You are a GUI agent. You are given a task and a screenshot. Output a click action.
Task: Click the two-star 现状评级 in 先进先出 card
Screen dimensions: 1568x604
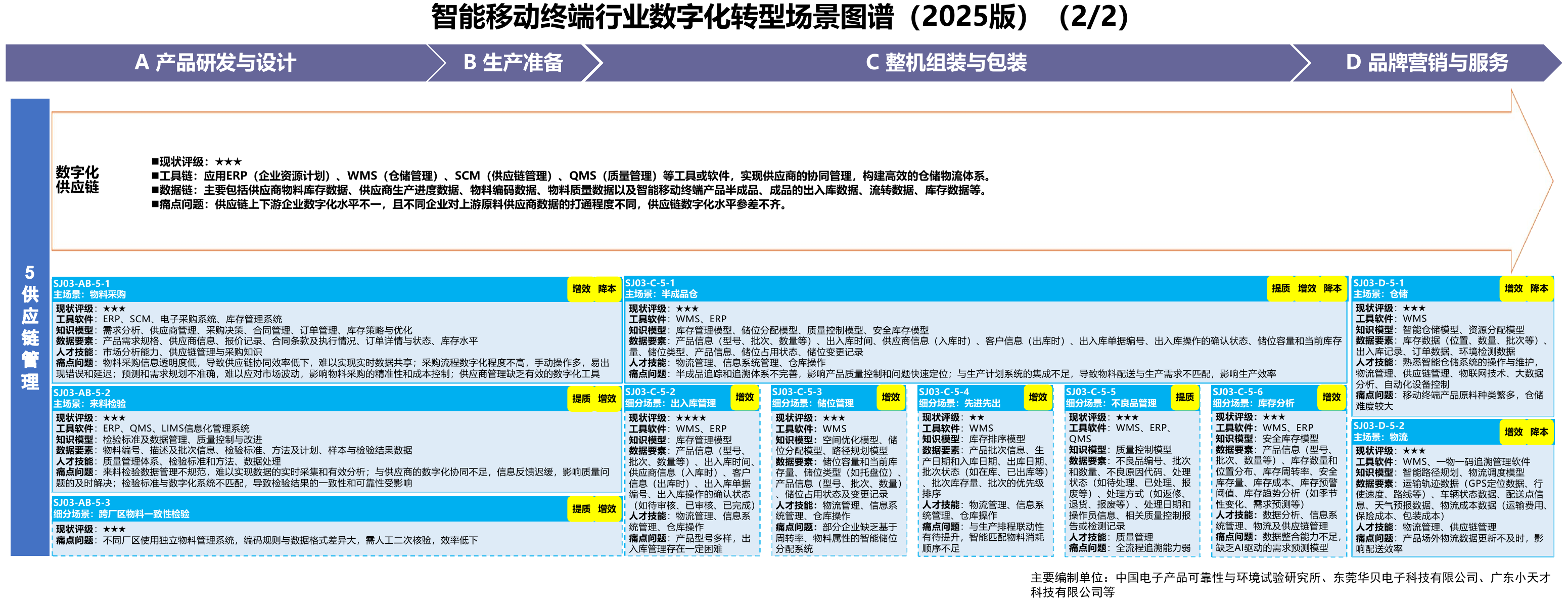[953, 418]
